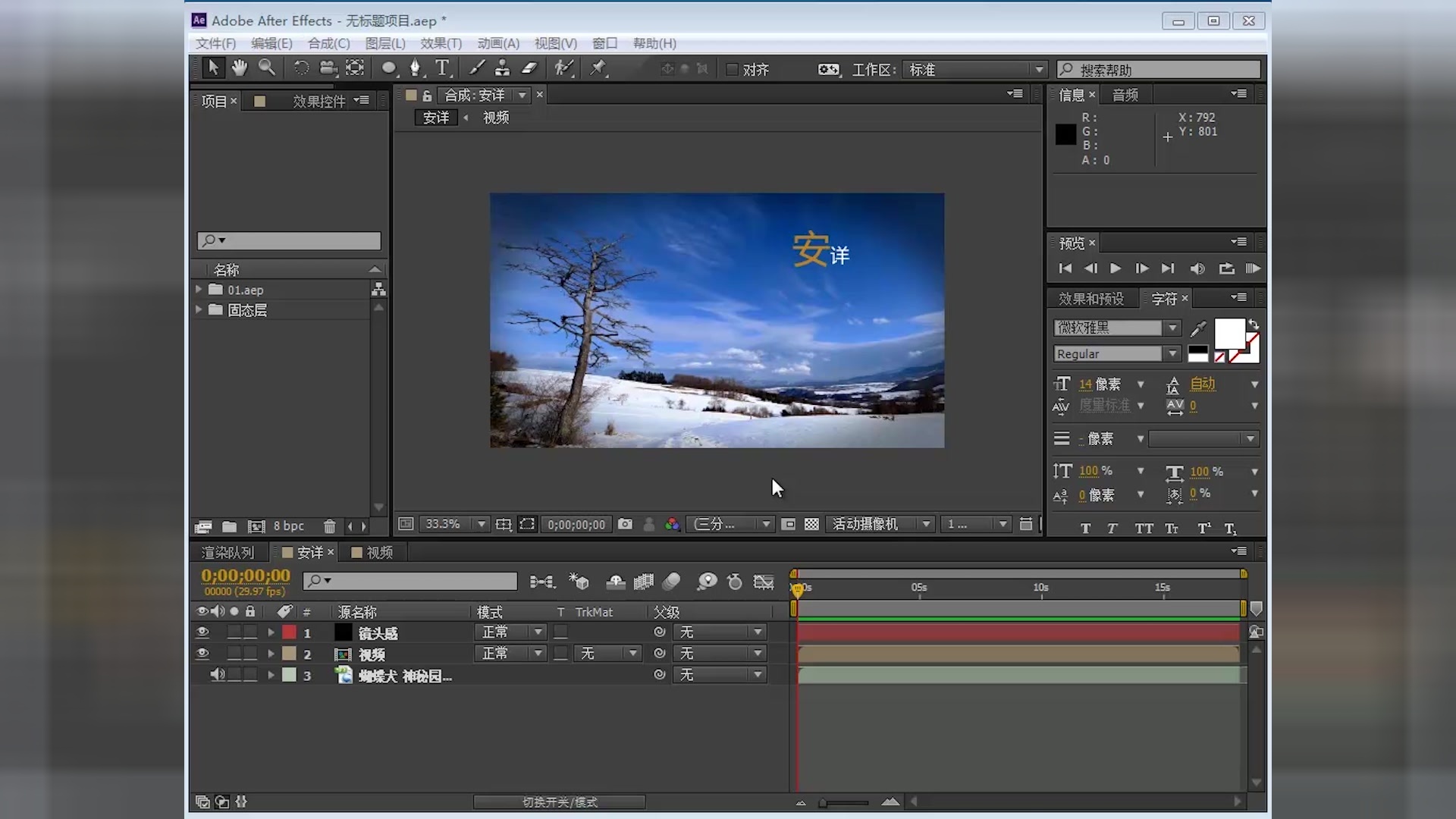Expand the 固态层 folder

199,309
